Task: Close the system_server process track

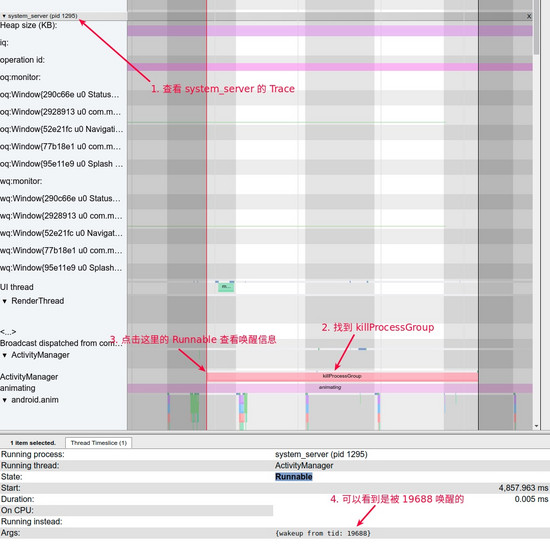Action: tap(529, 16)
